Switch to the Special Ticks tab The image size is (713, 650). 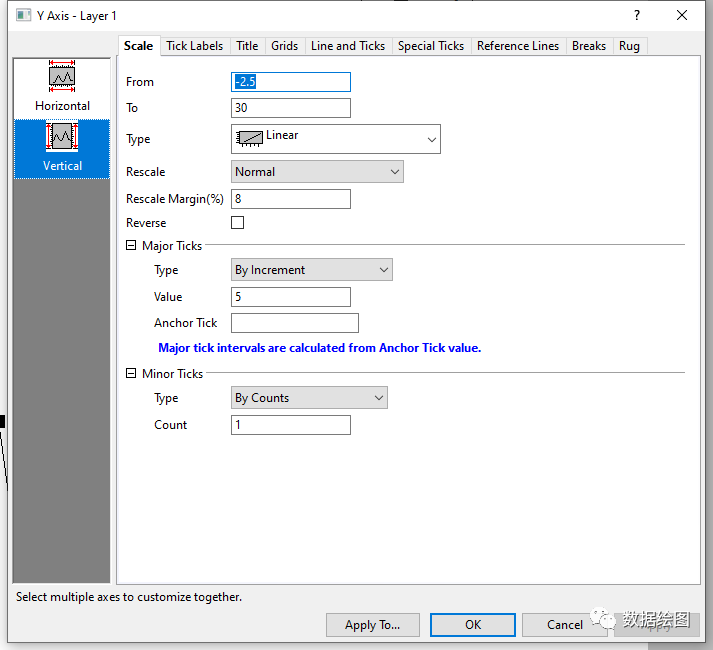(x=431, y=46)
